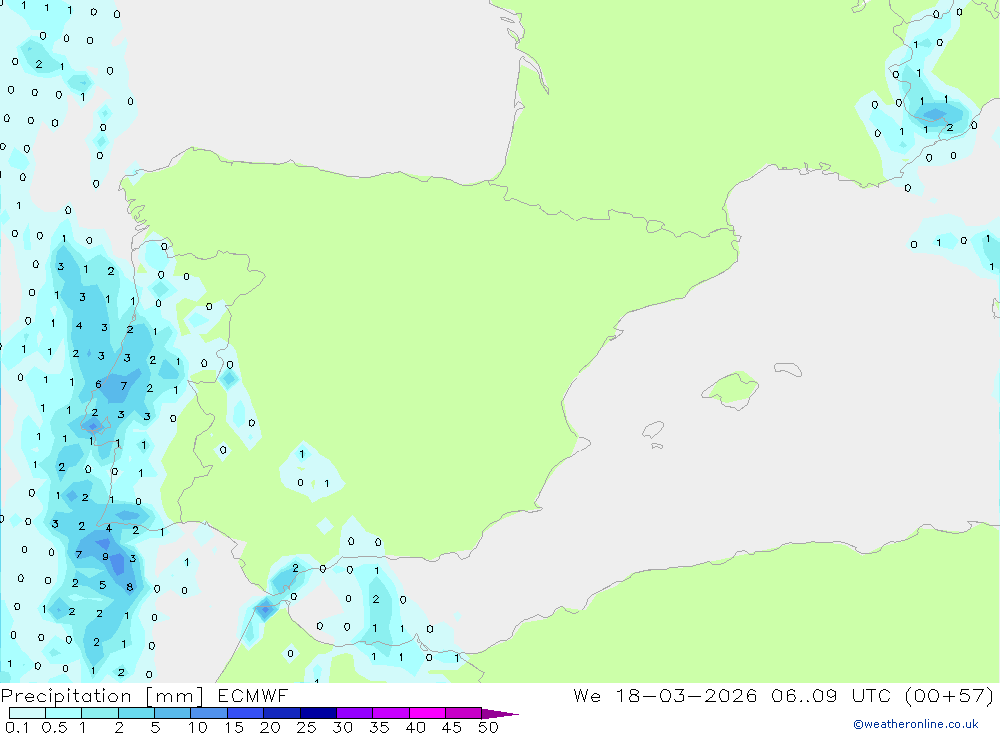This screenshot has width=1000, height=733.
Task: Pick the 10–15 mm legend color swatch
Action: (x=209, y=713)
